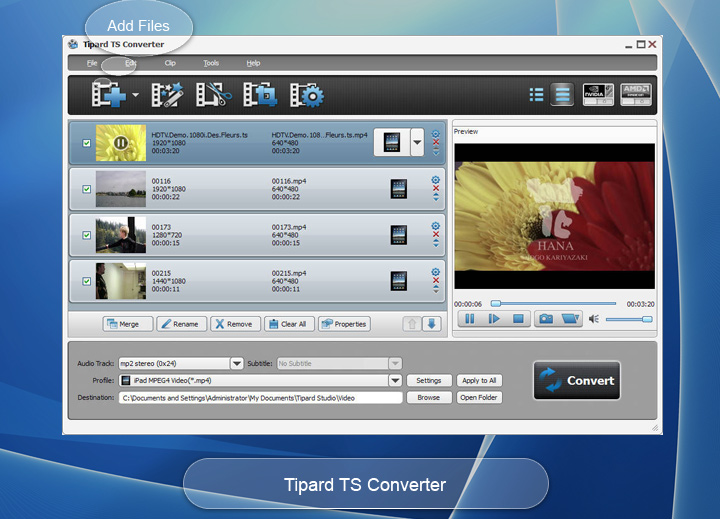Click the Add Files filmstrip plus icon

pos(109,95)
